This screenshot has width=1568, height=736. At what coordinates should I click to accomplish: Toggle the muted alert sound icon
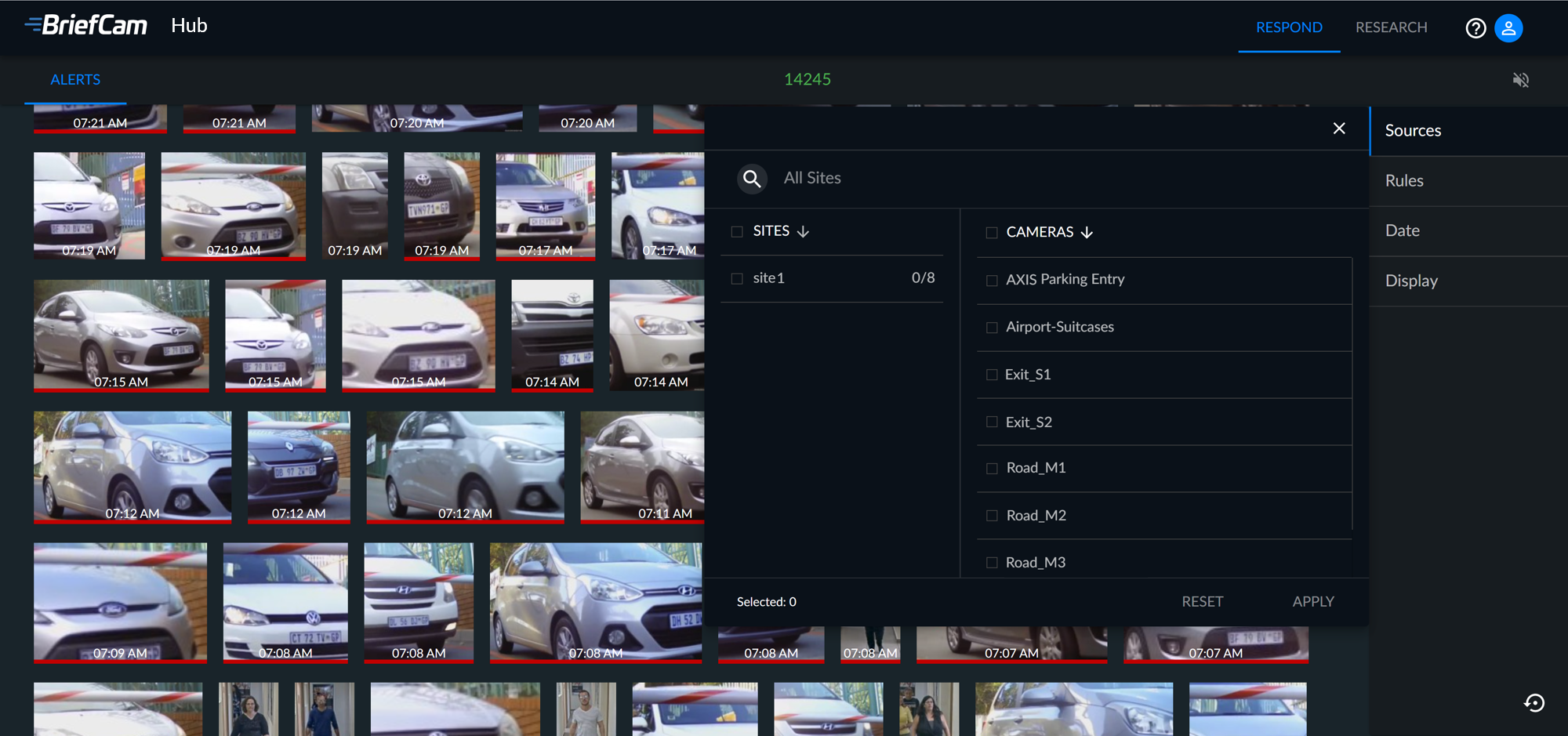coord(1520,80)
